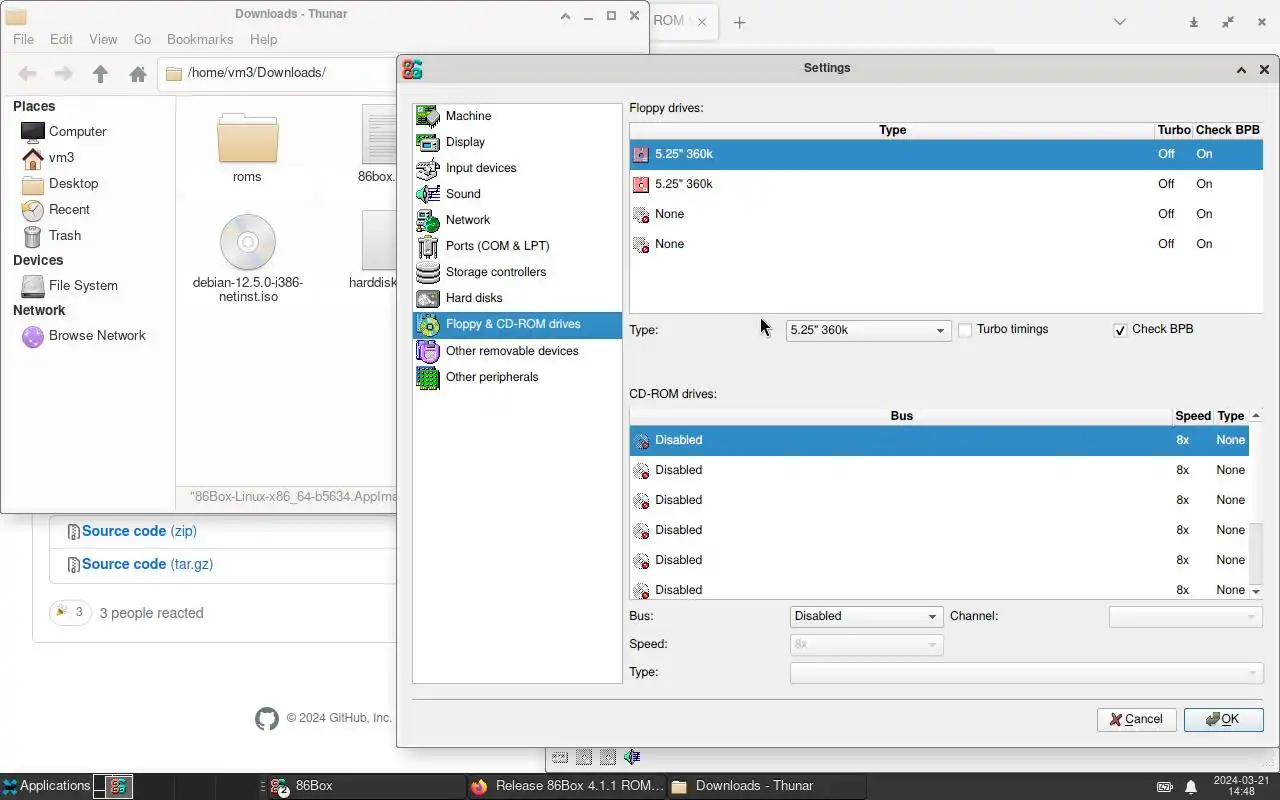Screen dimensions: 1280x800
Task: Select Floppy & CD-ROM drives category
Action: pos(517,324)
